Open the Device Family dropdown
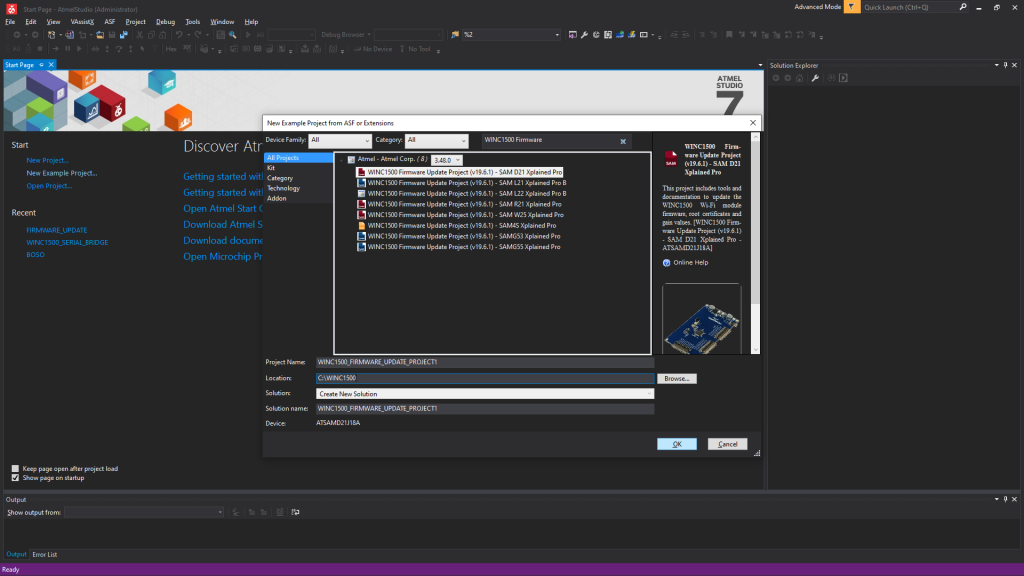The height and width of the screenshot is (576, 1024). 340,140
